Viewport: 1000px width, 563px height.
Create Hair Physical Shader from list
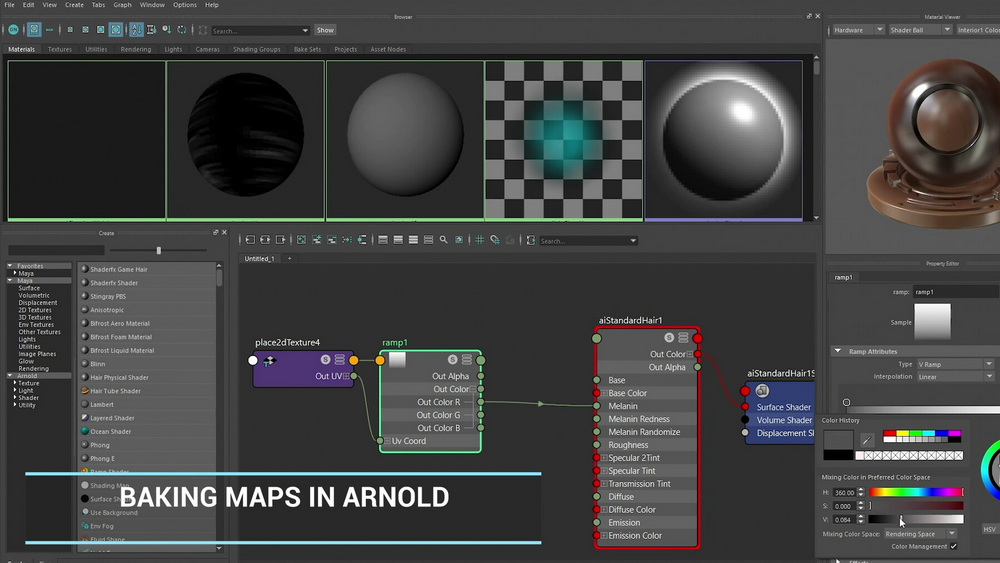[119, 377]
